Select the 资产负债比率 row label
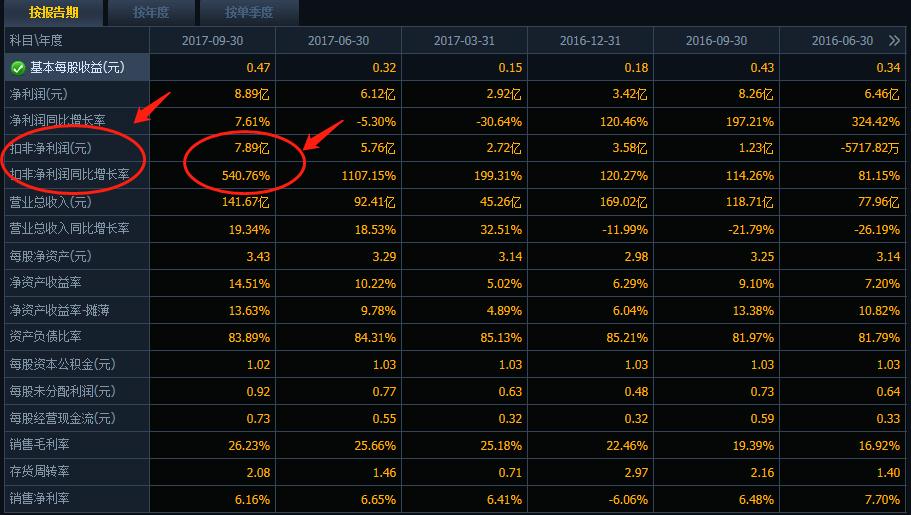 tap(45, 337)
